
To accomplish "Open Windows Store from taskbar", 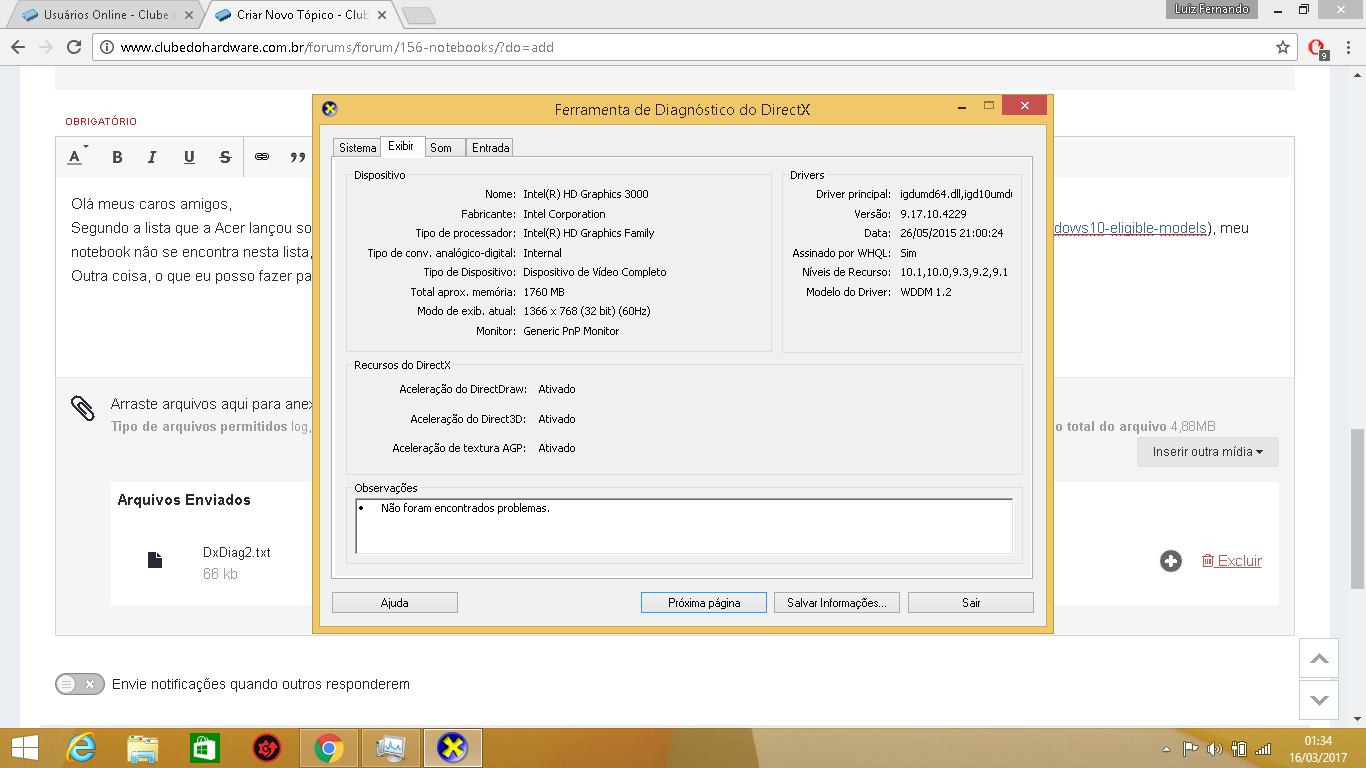I will 204,747.
